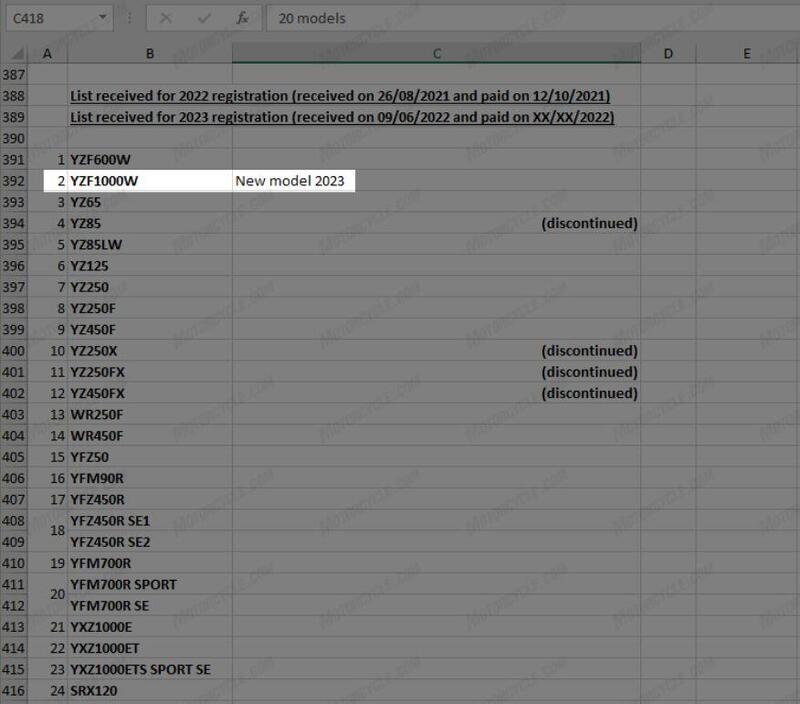Select column D header
This screenshot has height=704, width=800.
pyautogui.click(x=668, y=54)
